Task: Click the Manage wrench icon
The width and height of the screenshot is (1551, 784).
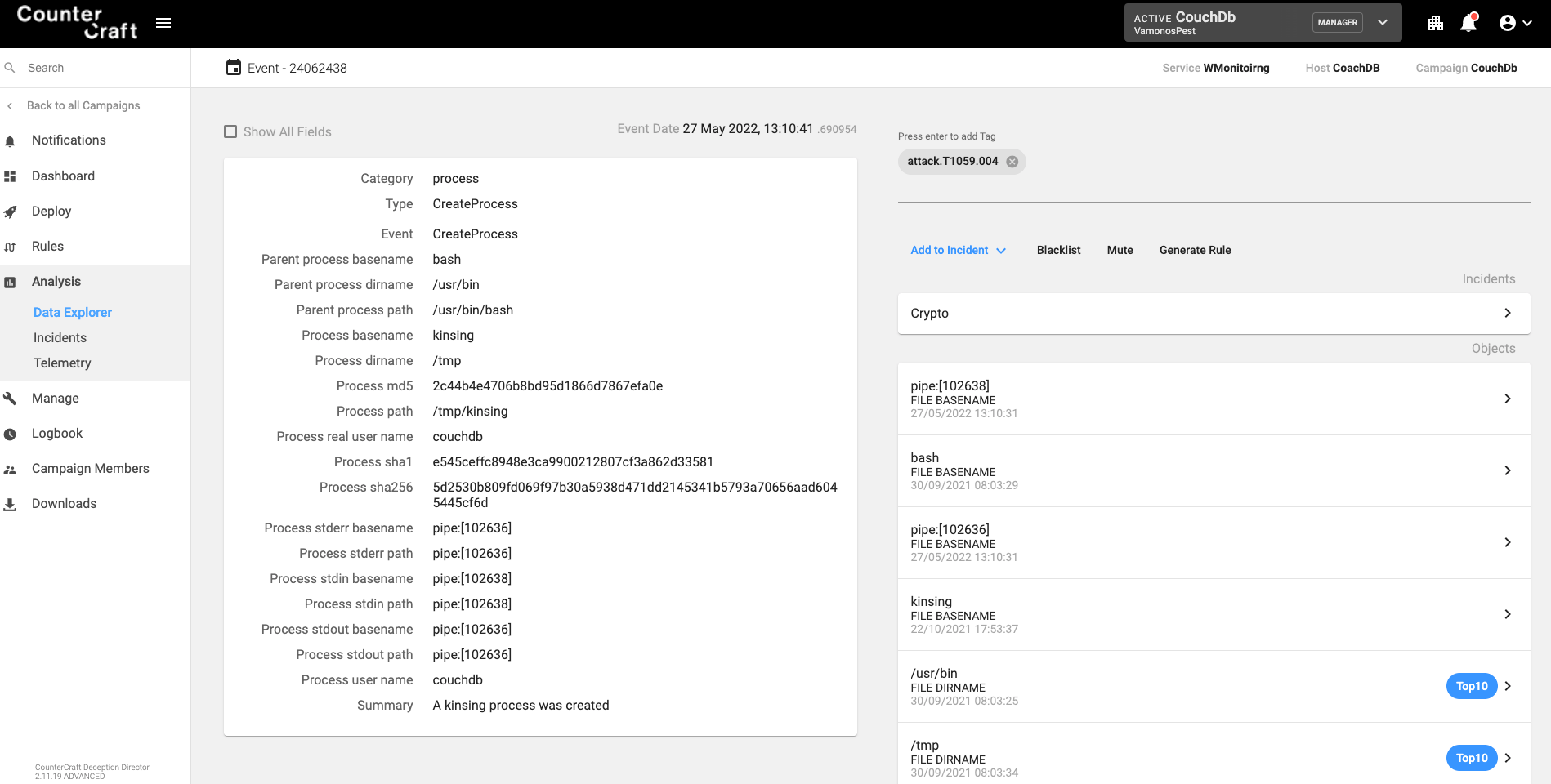Action: tap(10, 399)
